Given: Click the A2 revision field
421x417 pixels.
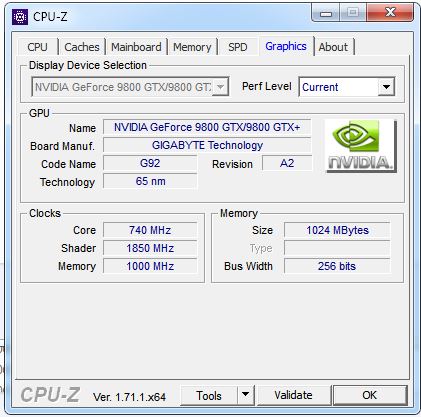Looking at the screenshot, I should pyautogui.click(x=287, y=163).
